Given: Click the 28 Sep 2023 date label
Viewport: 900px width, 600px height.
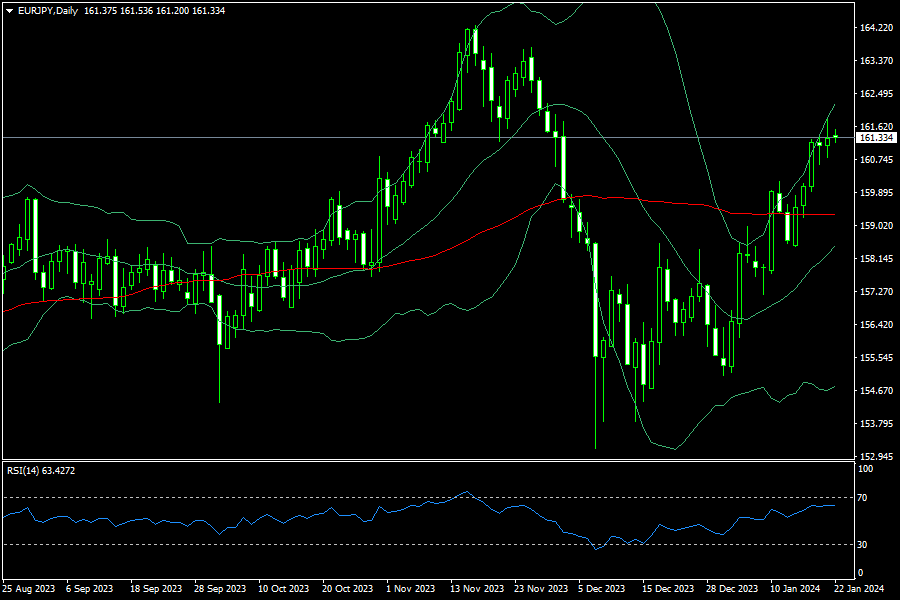Looking at the screenshot, I should [220, 589].
